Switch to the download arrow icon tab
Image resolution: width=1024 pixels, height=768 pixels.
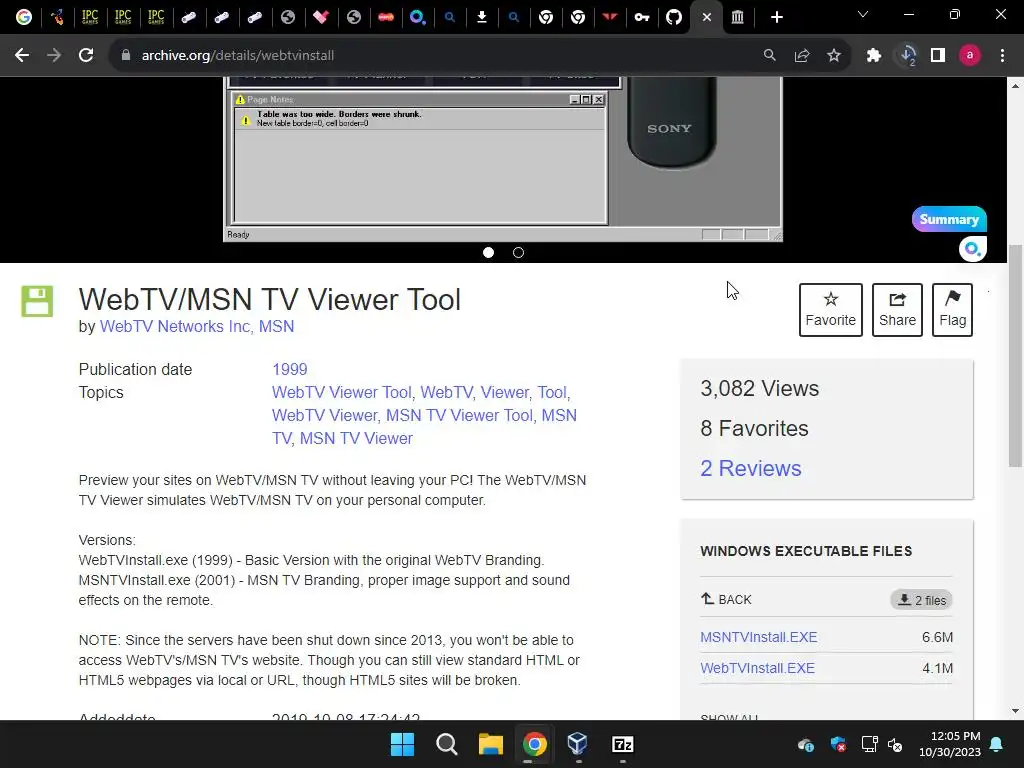482,17
